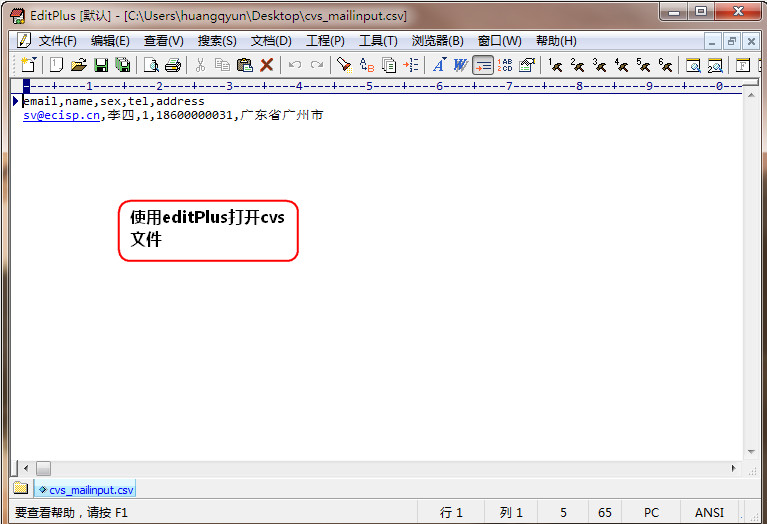This screenshot has height=524, width=767.
Task: Click the ANSI encoding status bar cell
Action: [x=709, y=512]
